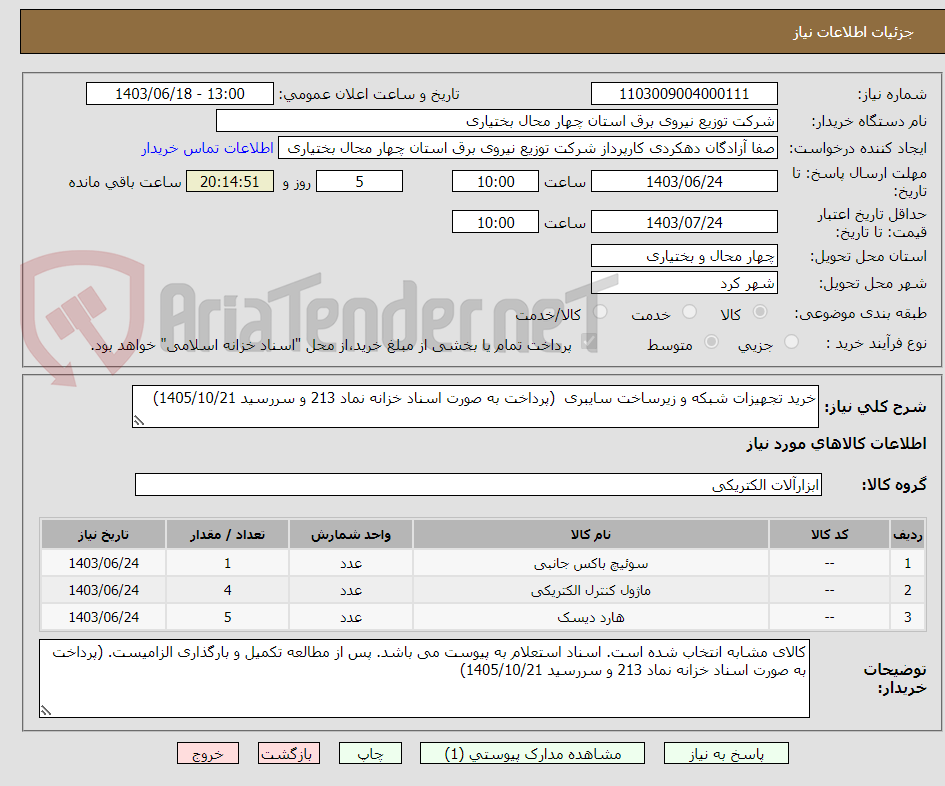Click the response deadline time 10:00 field
This screenshot has width=945, height=786.
[495, 181]
